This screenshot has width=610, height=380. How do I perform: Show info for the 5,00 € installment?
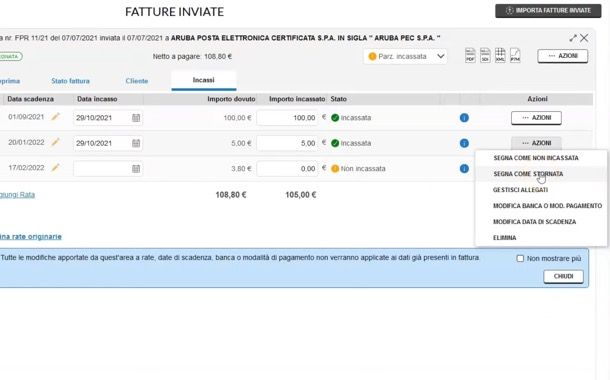464,143
